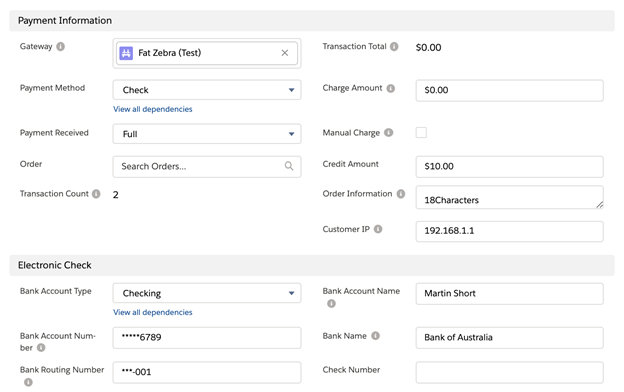Click the Bank Name info icon

point(375,336)
